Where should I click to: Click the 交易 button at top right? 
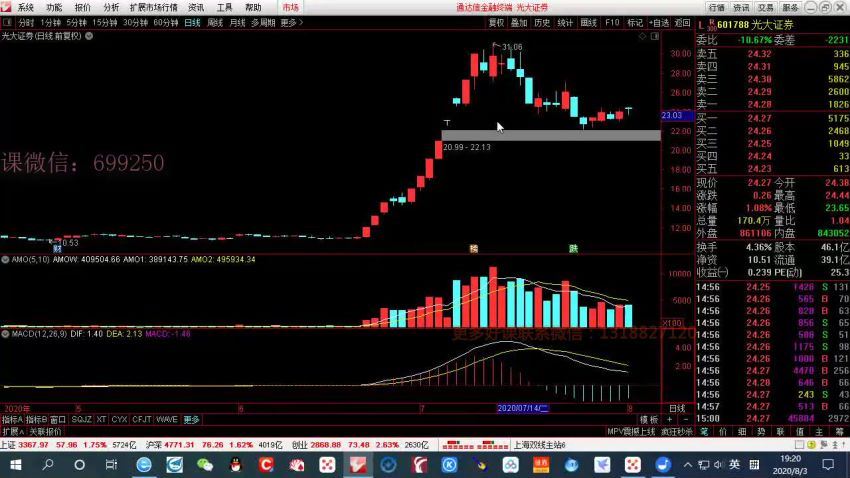(x=765, y=8)
